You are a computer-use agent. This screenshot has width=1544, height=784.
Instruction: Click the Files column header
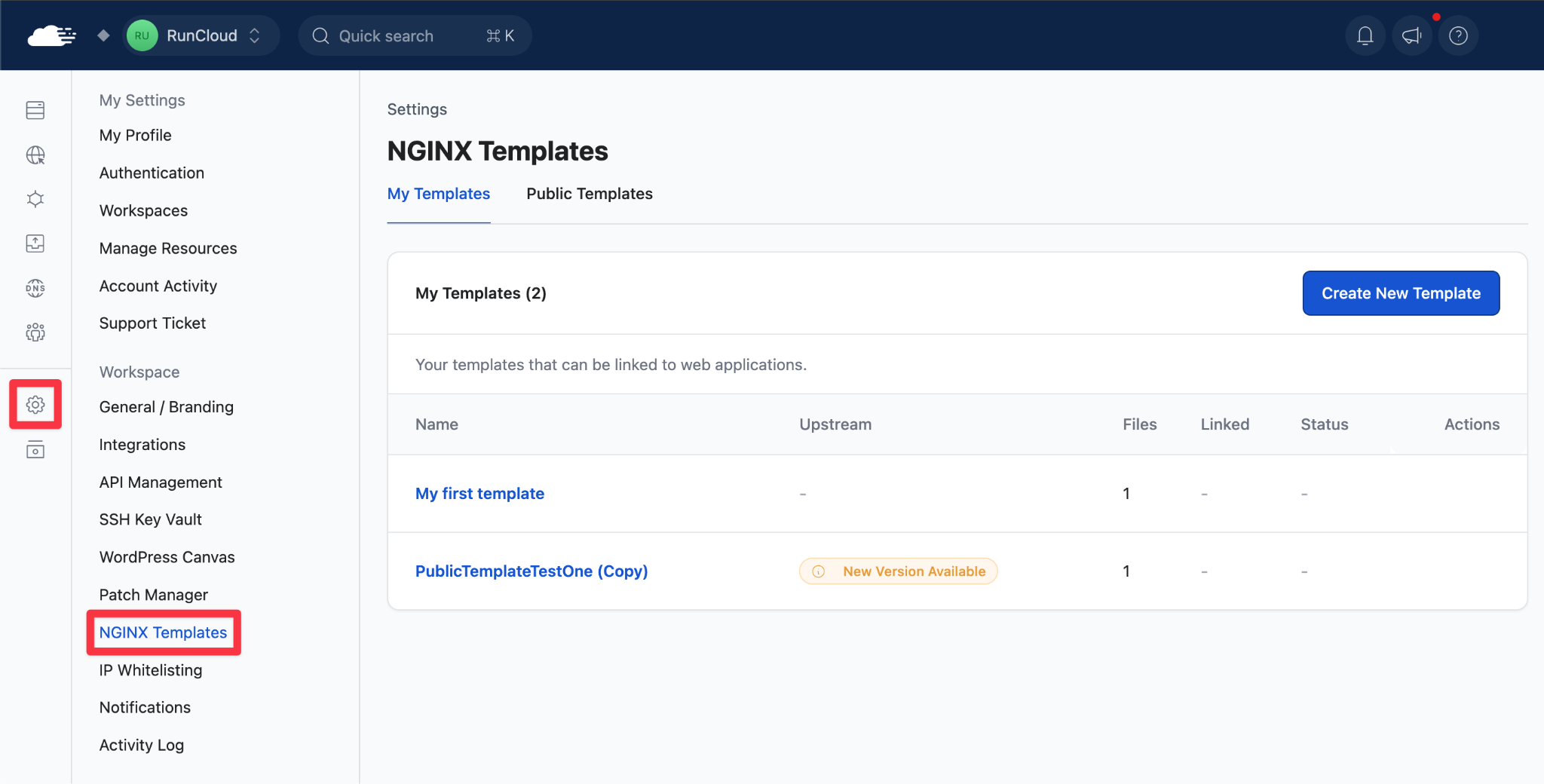[1139, 424]
